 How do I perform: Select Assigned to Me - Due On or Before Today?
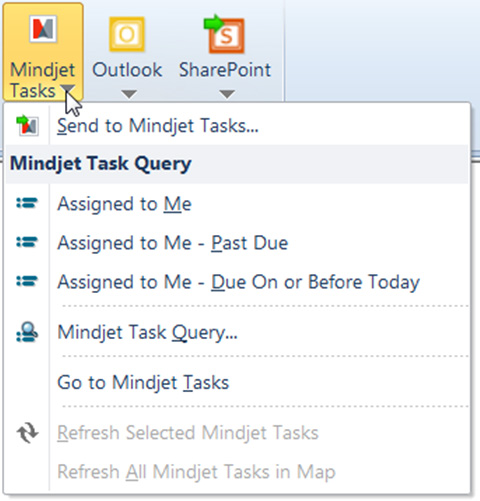pyautogui.click(x=237, y=282)
